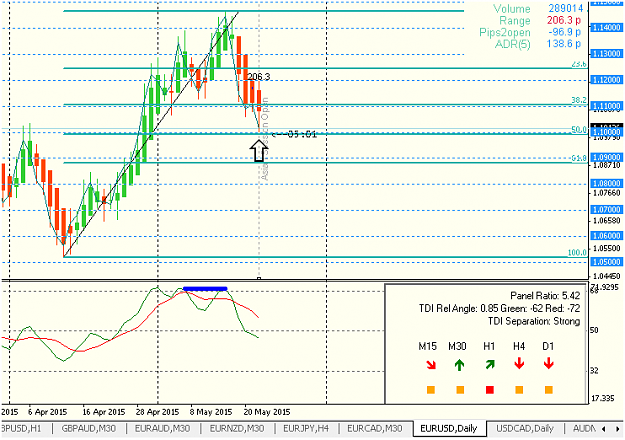
Task: Click the 1.11000 price level tag
Action: click(607, 106)
